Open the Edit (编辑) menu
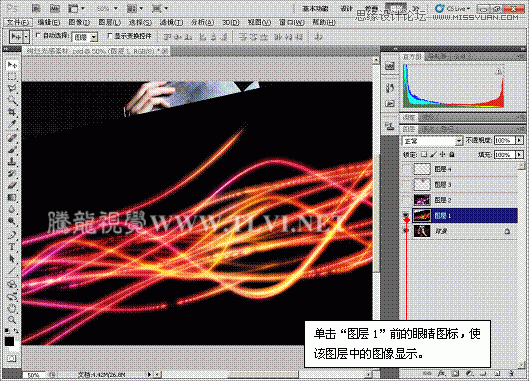Viewport: 529px width, 381px height. click(x=49, y=22)
